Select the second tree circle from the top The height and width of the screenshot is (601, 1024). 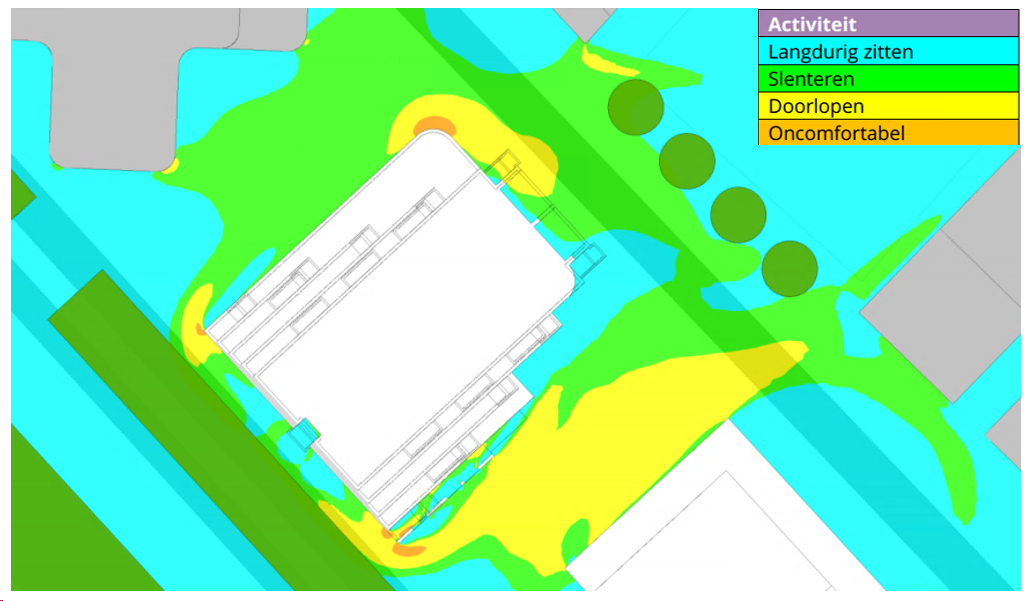click(x=687, y=160)
